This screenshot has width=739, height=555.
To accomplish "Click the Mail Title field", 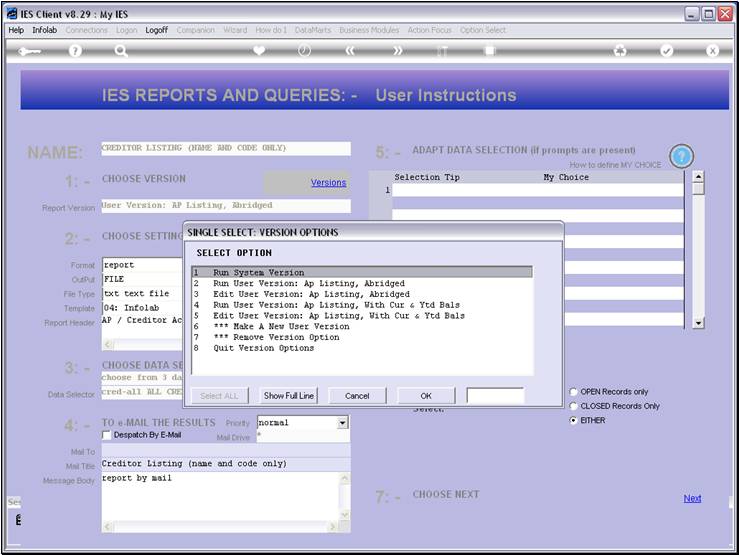I will pyautogui.click(x=226, y=464).
